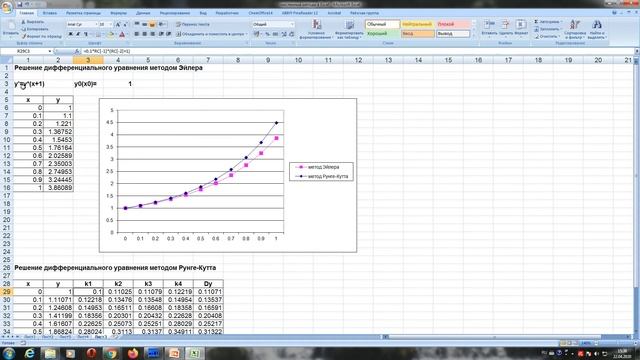Image resolution: width=640 pixels, height=360 pixels.
Task: Toggle underline formatting
Action: 85,34
